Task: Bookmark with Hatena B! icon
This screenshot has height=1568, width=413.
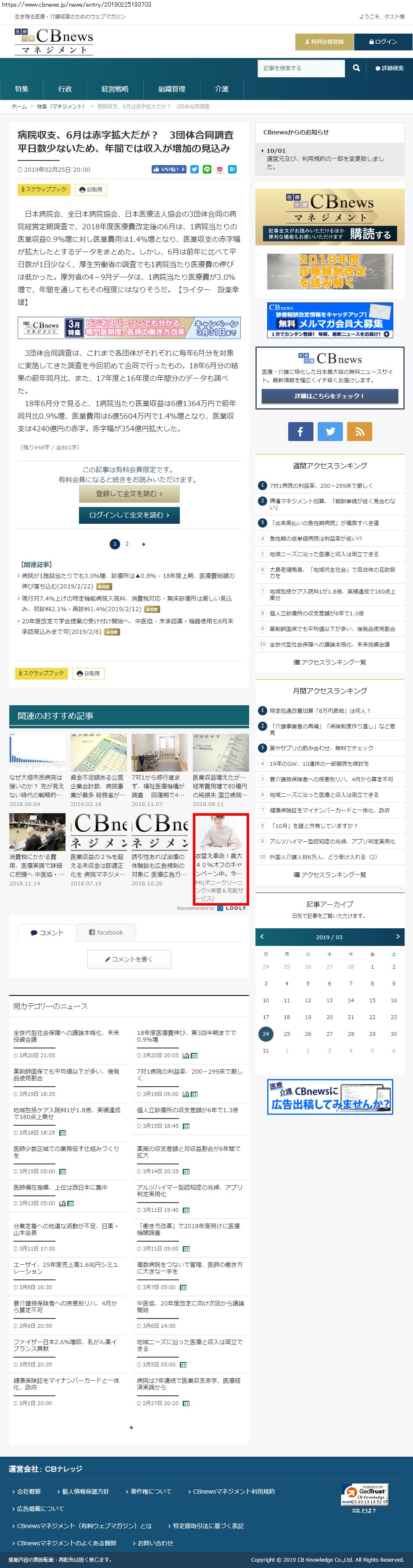Action: [x=232, y=169]
